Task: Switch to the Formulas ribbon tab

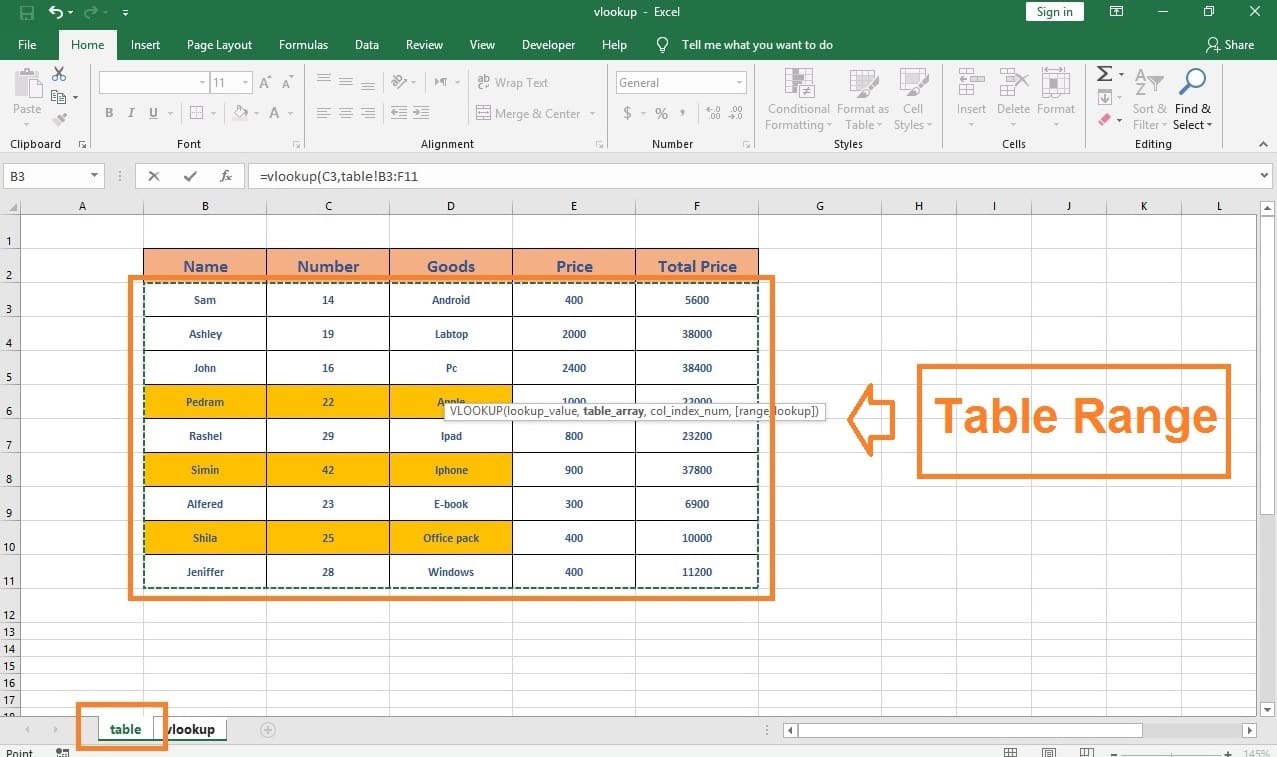Action: [x=303, y=44]
